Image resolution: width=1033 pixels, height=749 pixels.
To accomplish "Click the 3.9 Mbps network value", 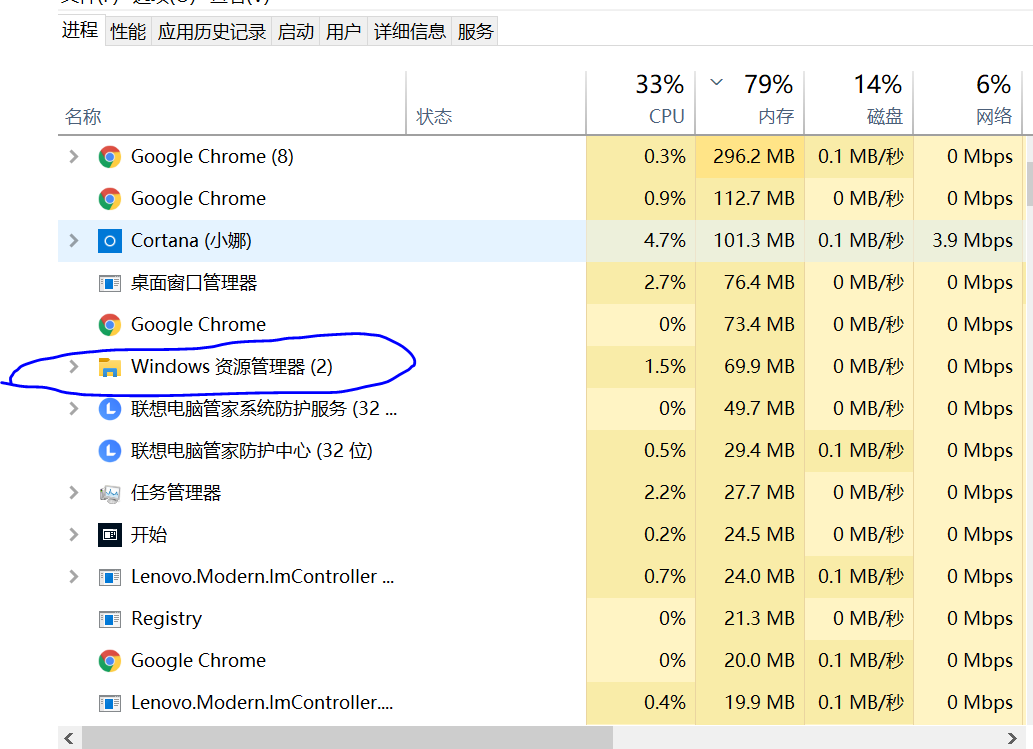I will point(972,241).
